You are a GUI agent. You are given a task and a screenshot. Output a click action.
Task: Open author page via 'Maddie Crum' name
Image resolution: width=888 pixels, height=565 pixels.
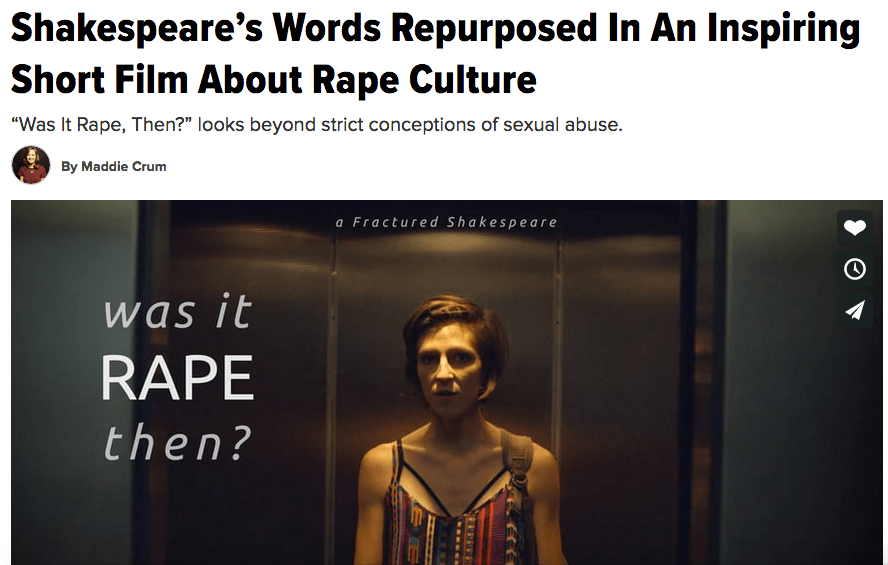[124, 166]
